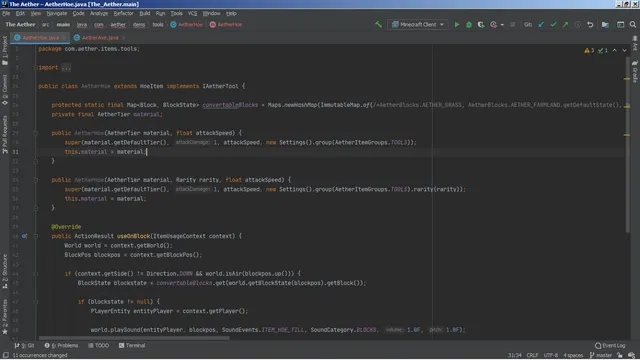Click 'The Aether' breadcrumb root
This screenshot has height=360, width=640.
20,24
